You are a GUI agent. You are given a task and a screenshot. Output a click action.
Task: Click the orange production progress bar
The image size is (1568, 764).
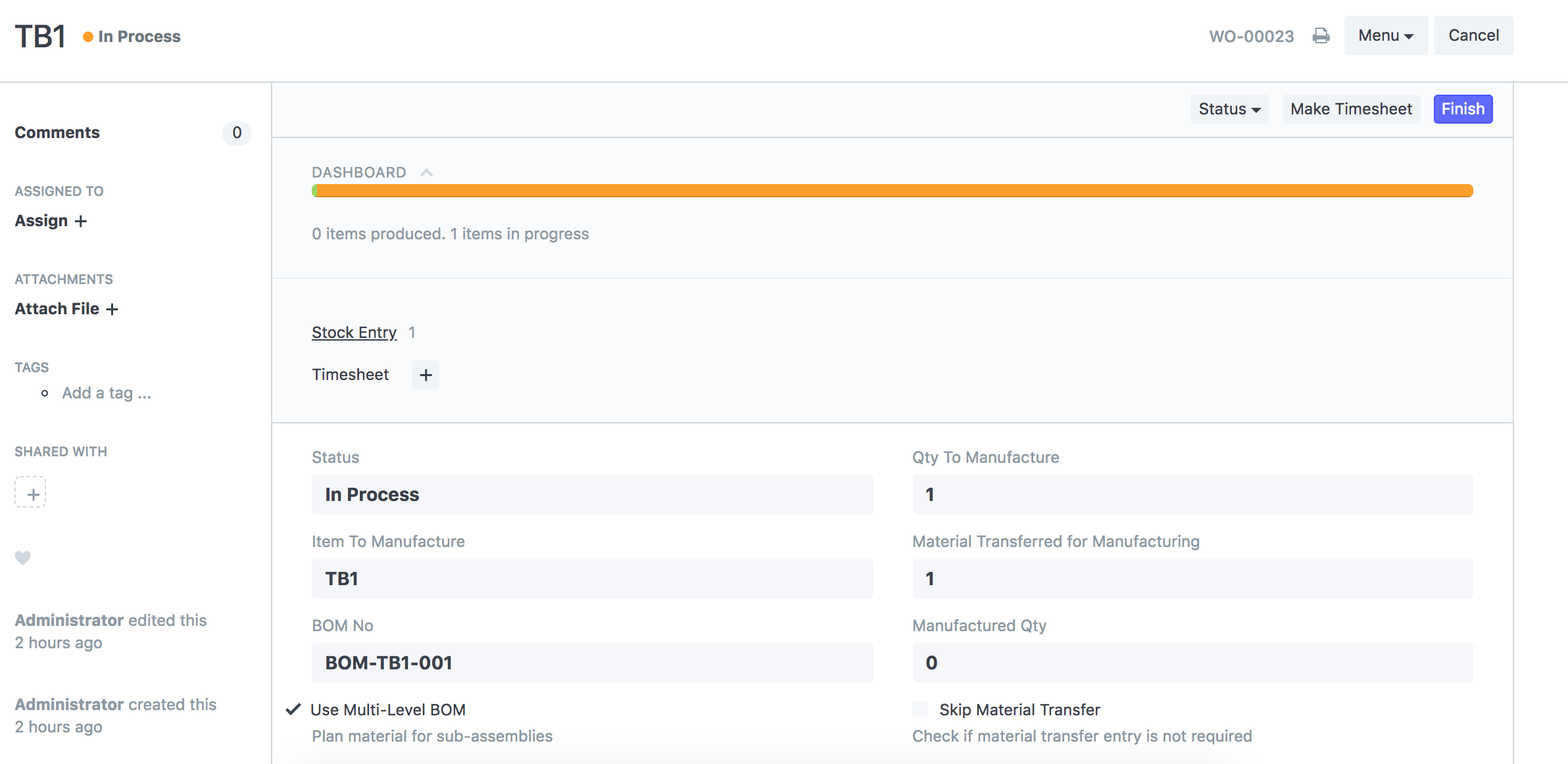(x=892, y=191)
